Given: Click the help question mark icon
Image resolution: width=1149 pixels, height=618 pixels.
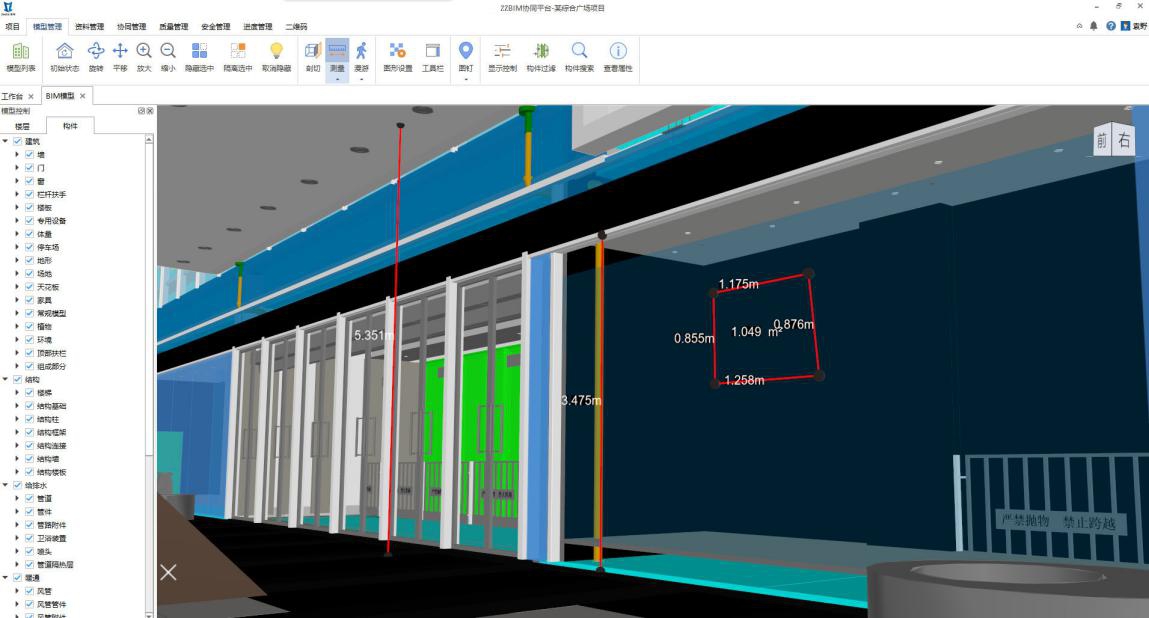Looking at the screenshot, I should point(1111,26).
